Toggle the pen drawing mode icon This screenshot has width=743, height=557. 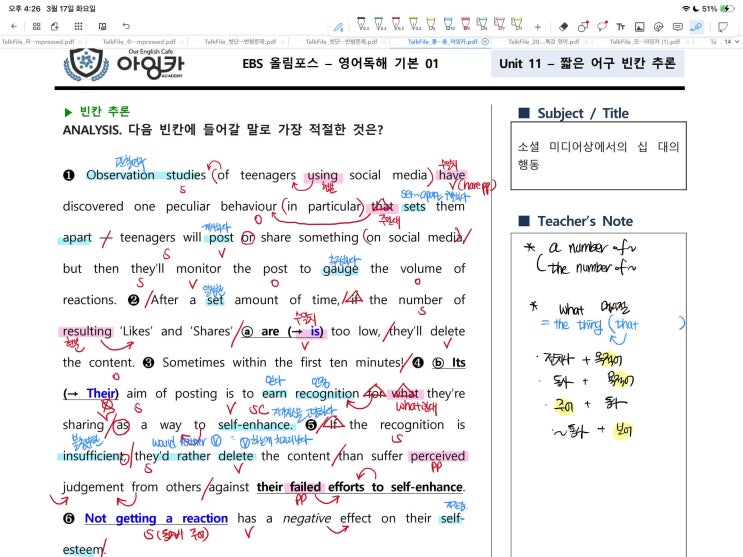click(337, 26)
